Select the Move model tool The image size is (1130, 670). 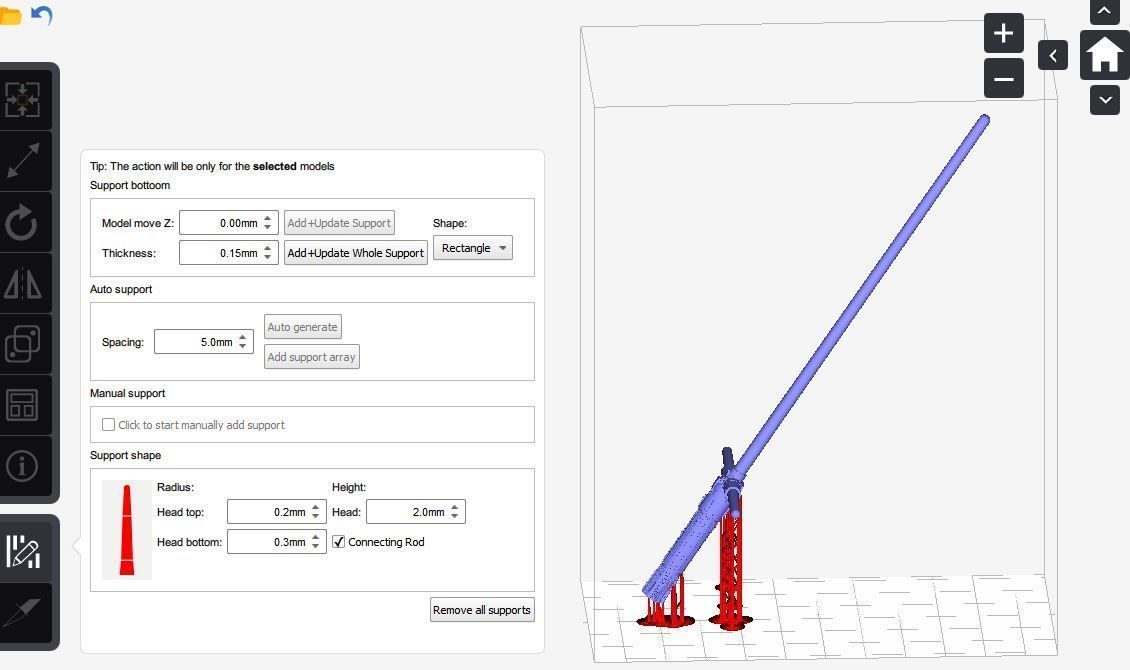pyautogui.click(x=22, y=99)
